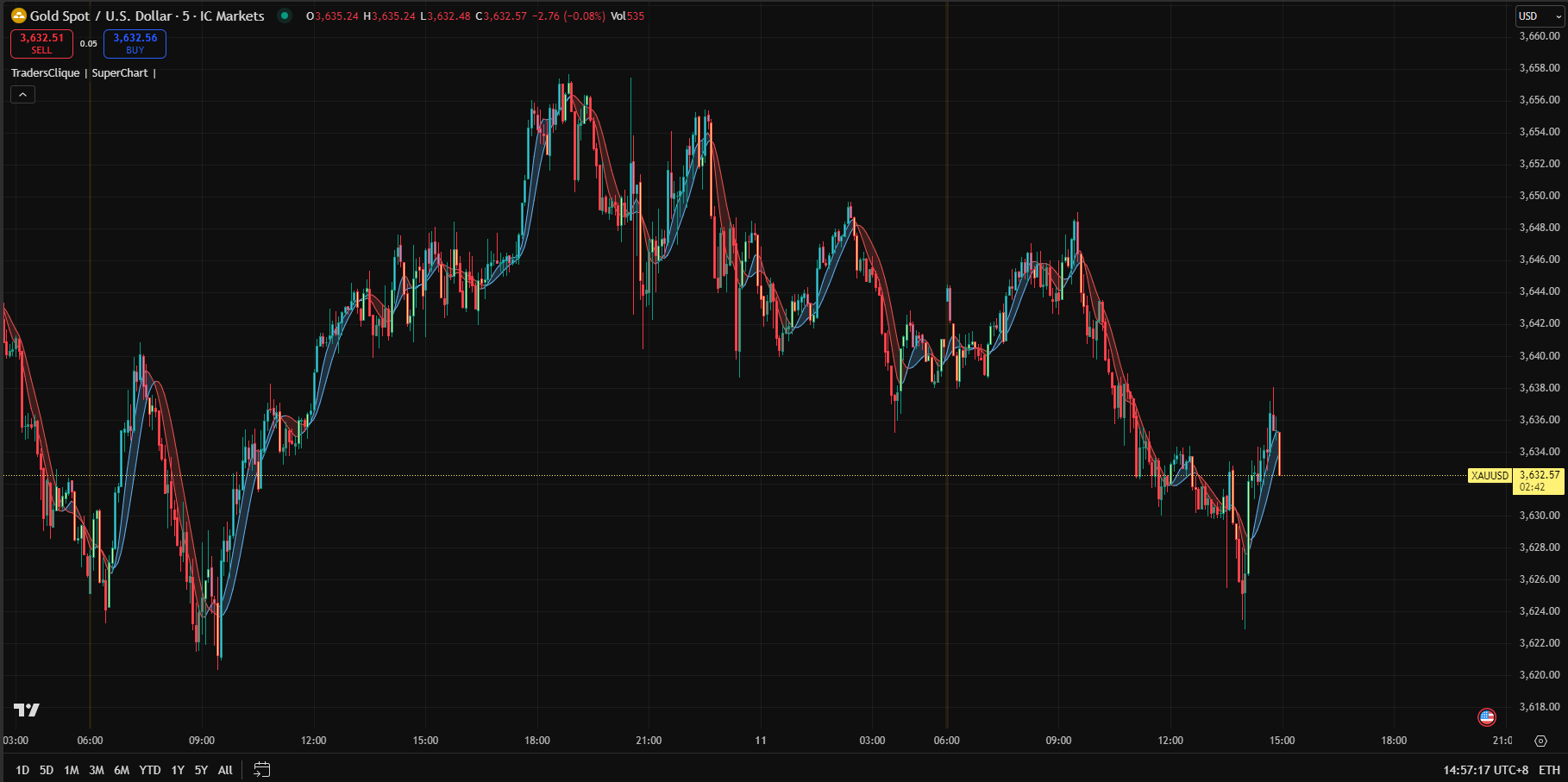
Task: Open chart settings hexagon icon on time axis
Action: click(x=1540, y=741)
